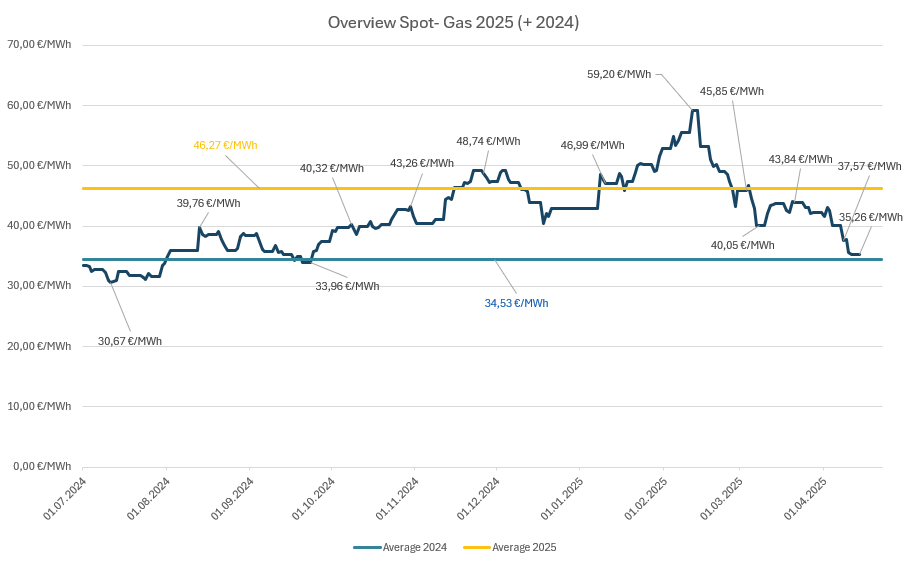Select the 48,74 €/MWh data label
Image resolution: width=907 pixels, height=567 pixels.
[488, 141]
